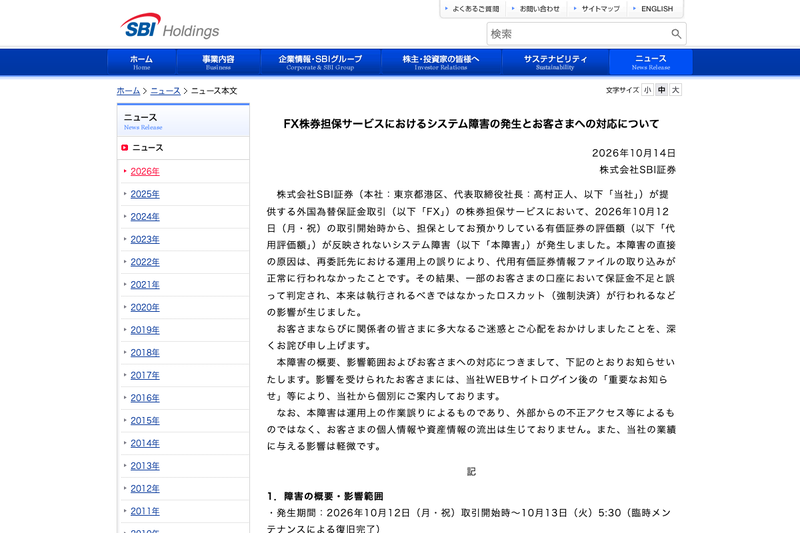Click ニュース breadcrumb link

pos(165,91)
